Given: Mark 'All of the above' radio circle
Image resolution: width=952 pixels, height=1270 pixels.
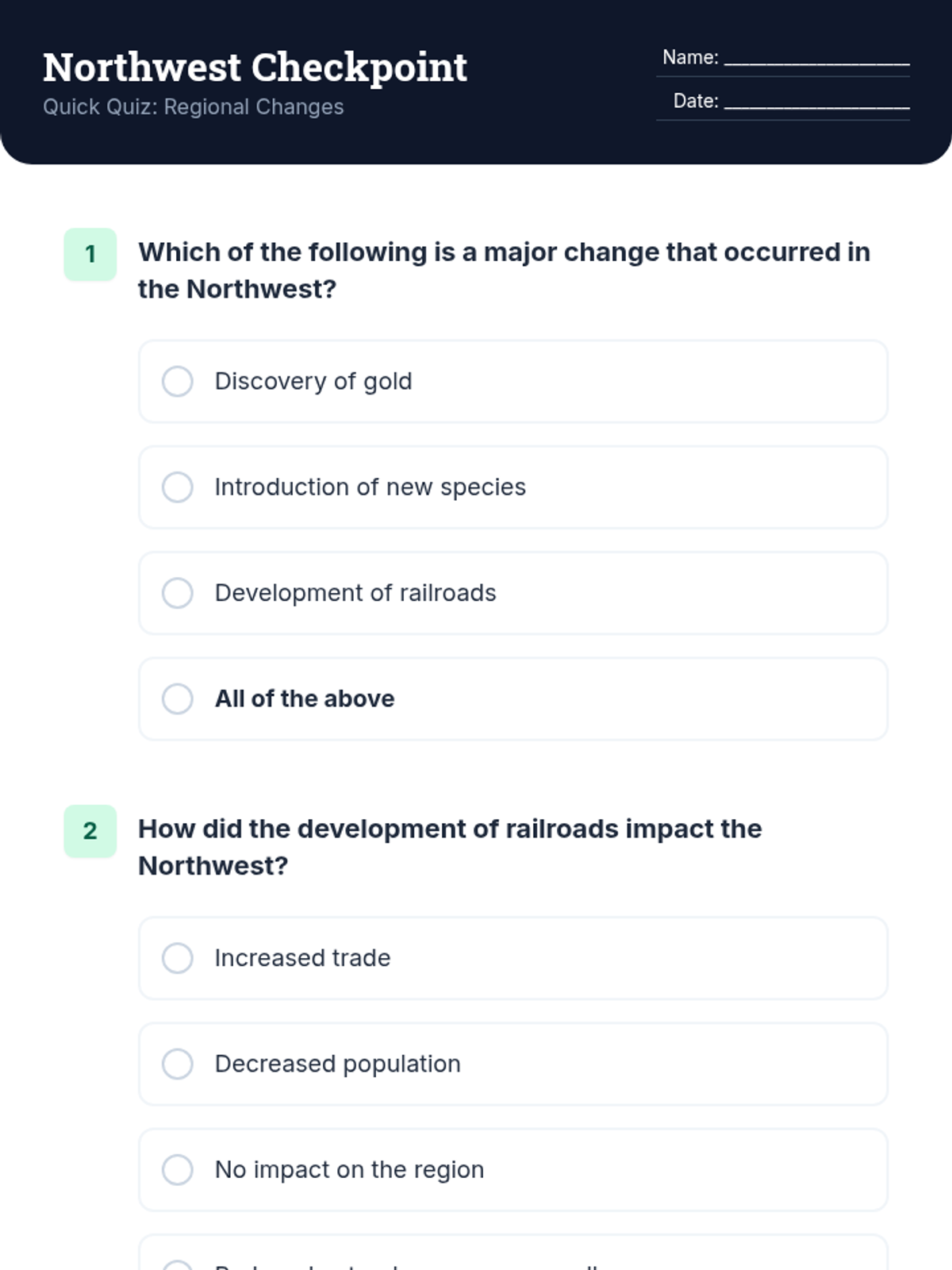Looking at the screenshot, I should click(178, 698).
